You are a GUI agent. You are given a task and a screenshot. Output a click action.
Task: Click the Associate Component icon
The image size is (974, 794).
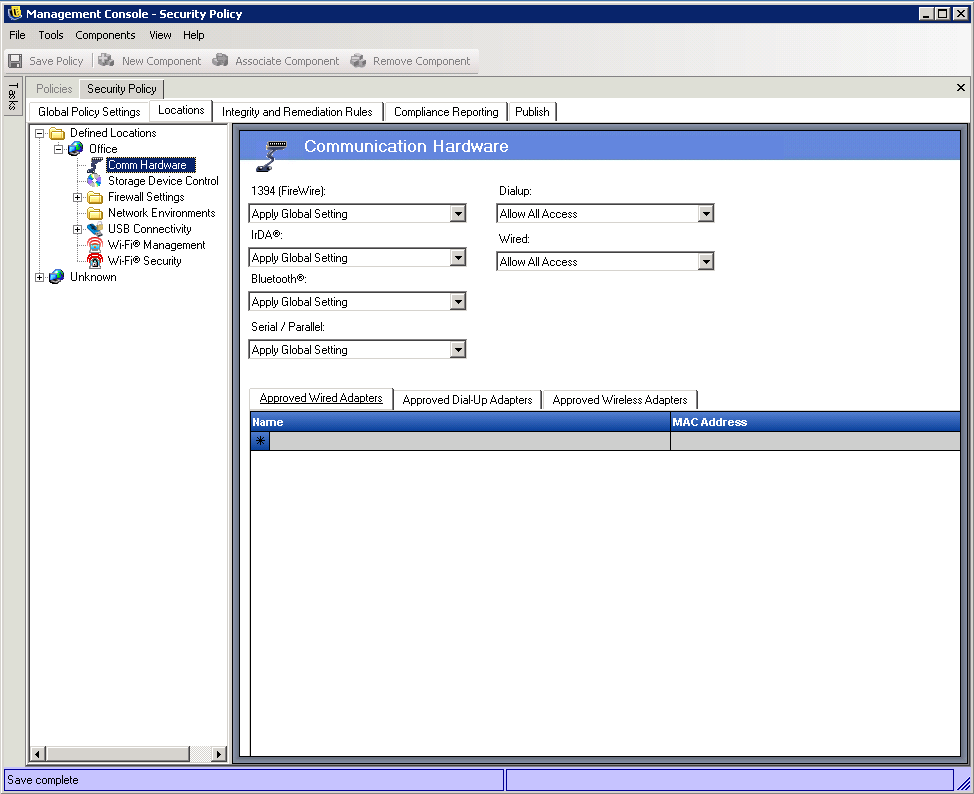[x=220, y=60]
